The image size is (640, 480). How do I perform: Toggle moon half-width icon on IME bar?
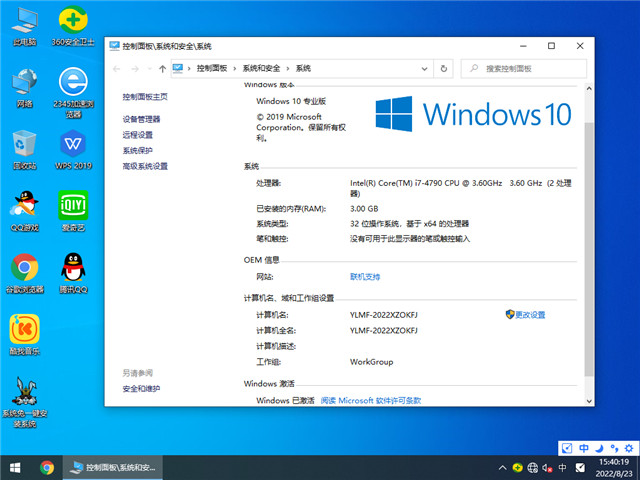click(x=599, y=448)
